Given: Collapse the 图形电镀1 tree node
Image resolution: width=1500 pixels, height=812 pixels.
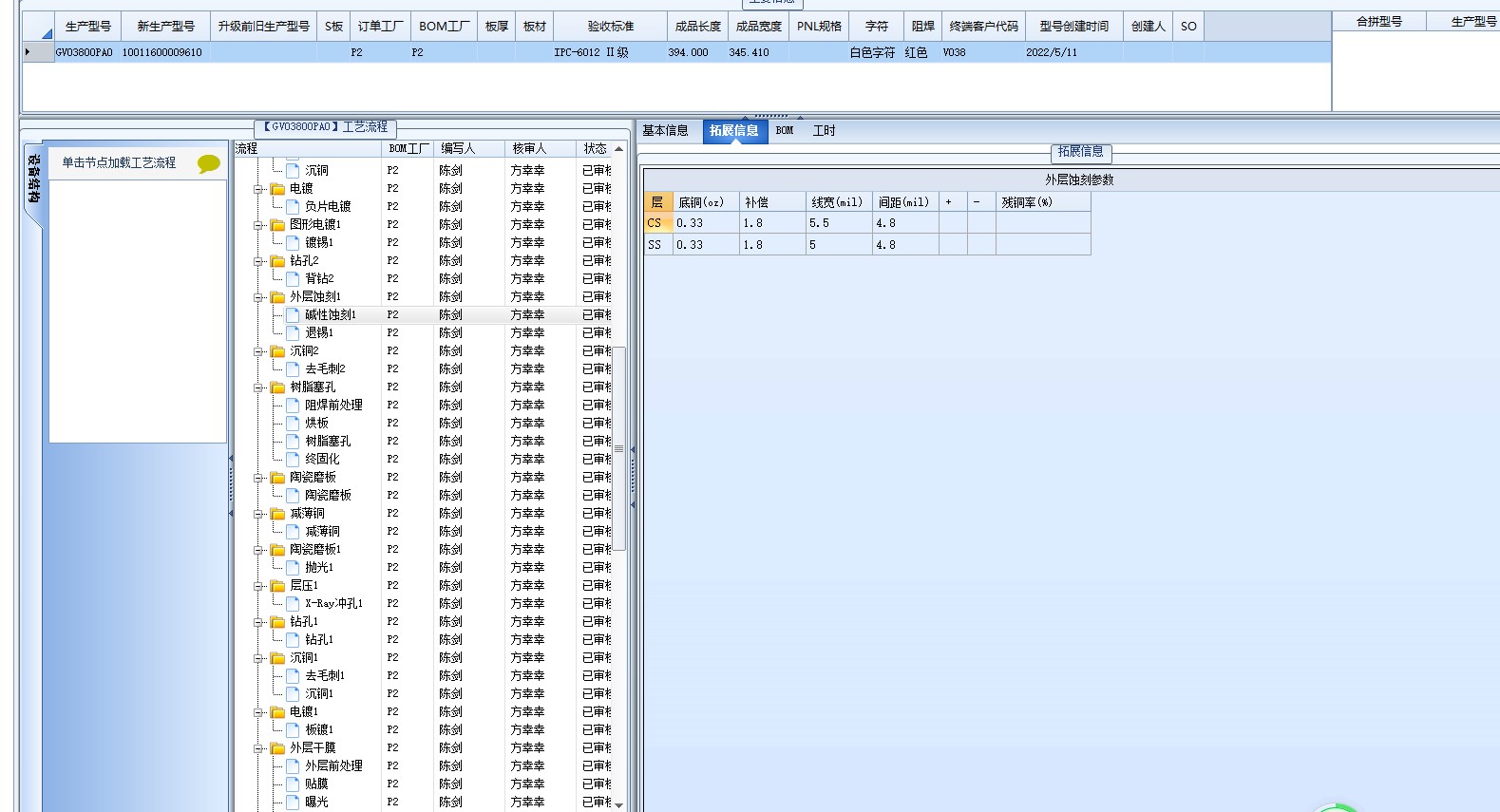Looking at the screenshot, I should [258, 225].
